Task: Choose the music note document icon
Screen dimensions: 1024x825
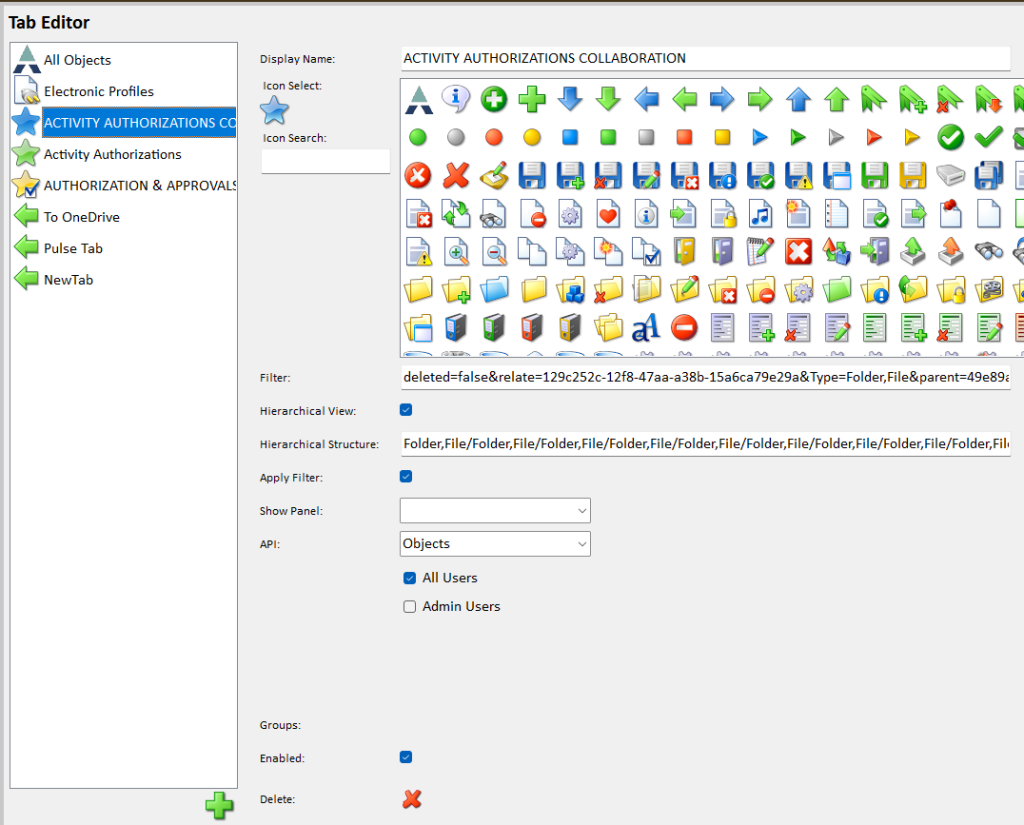Action: (761, 213)
